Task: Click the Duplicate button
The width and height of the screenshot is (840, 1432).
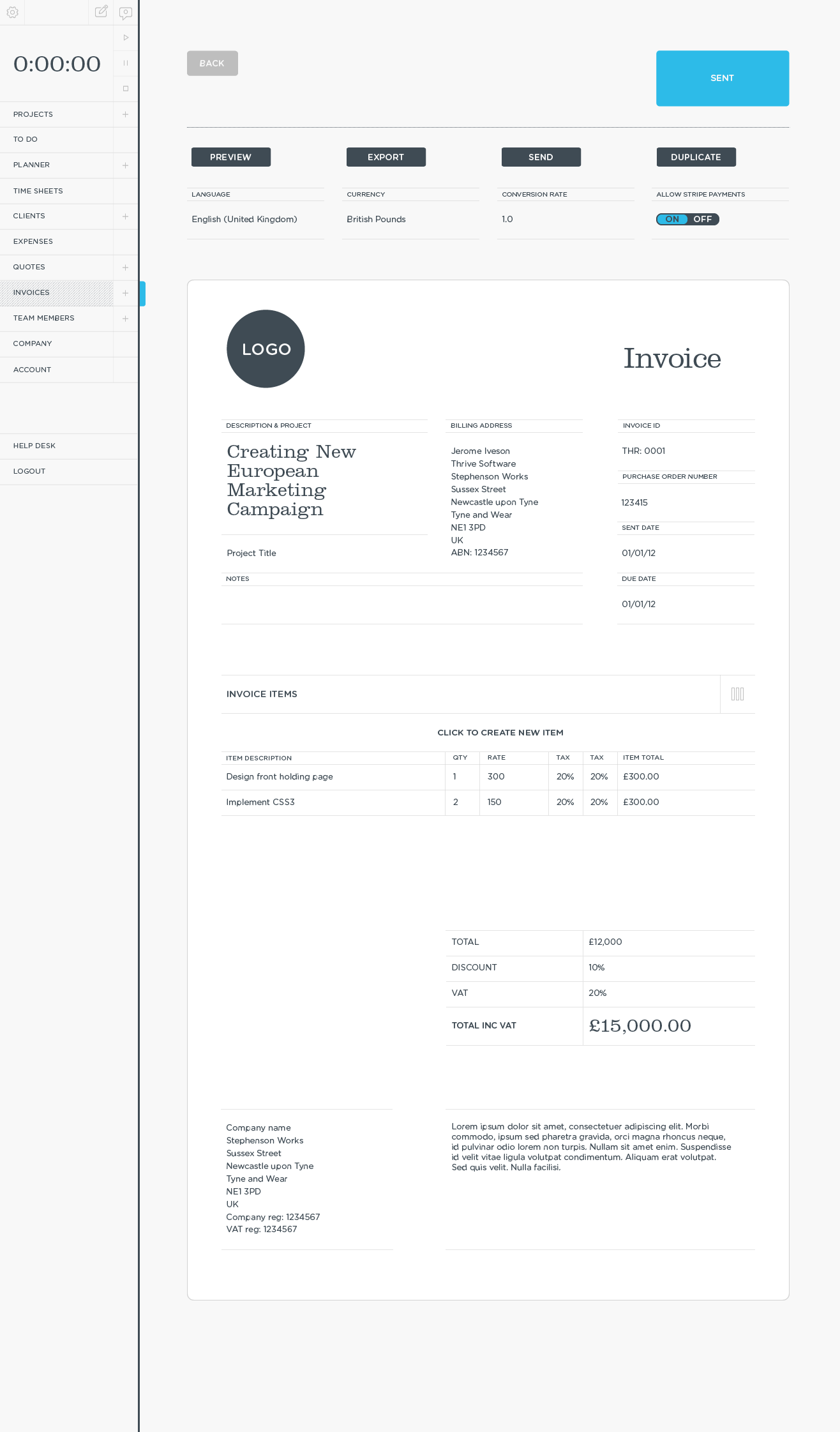Action: 696,157
